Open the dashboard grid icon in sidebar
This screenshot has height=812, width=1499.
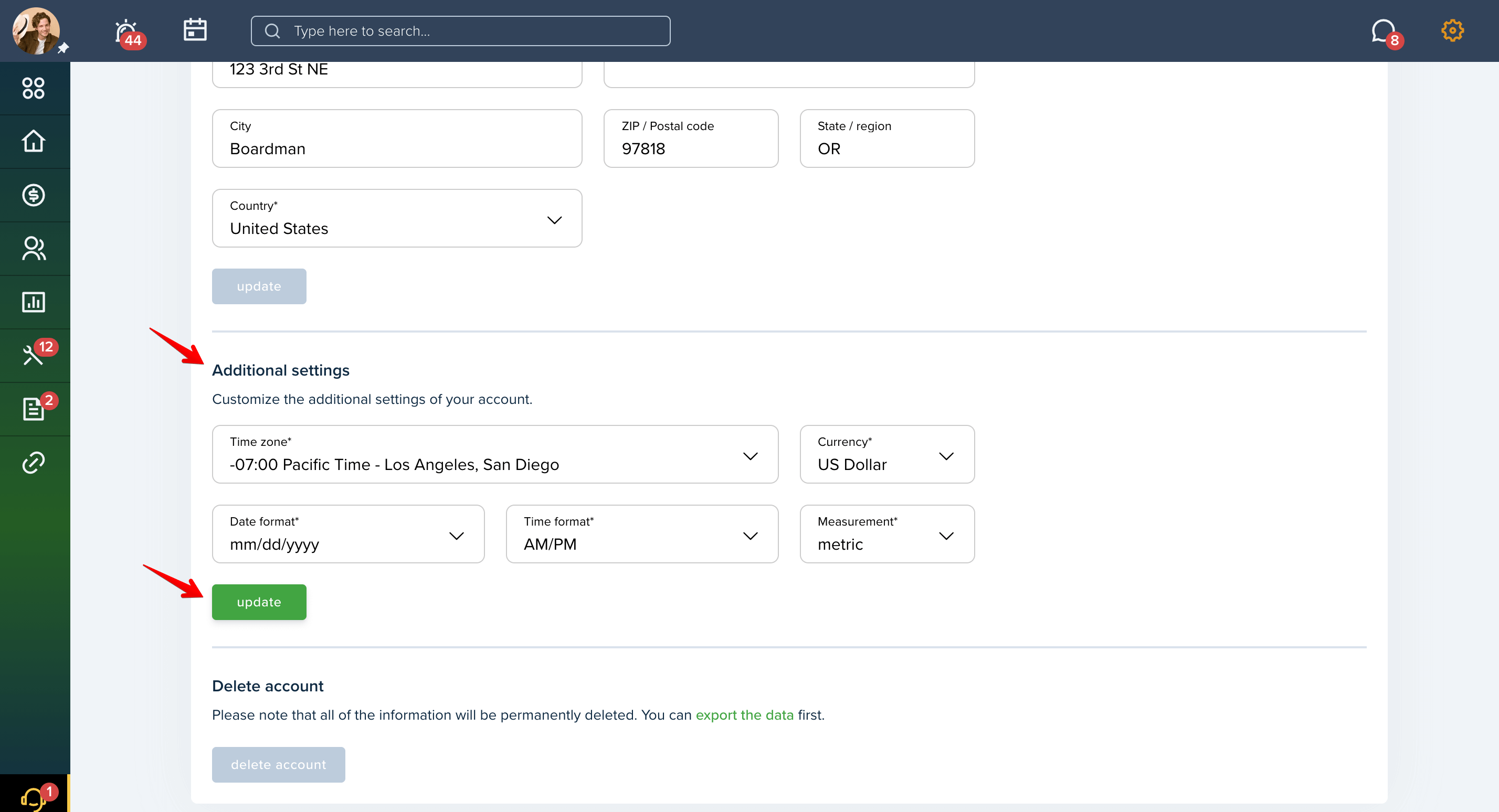(x=33, y=89)
